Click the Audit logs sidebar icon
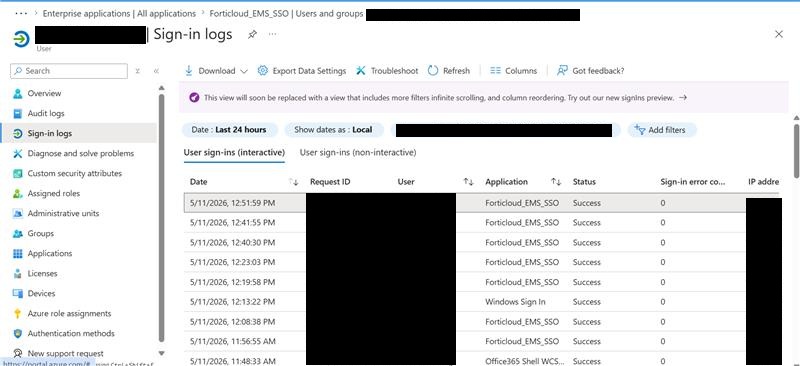 tap(18, 113)
